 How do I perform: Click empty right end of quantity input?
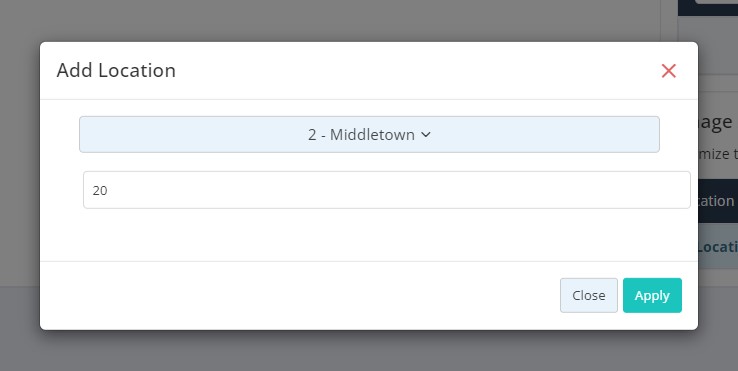point(612,190)
